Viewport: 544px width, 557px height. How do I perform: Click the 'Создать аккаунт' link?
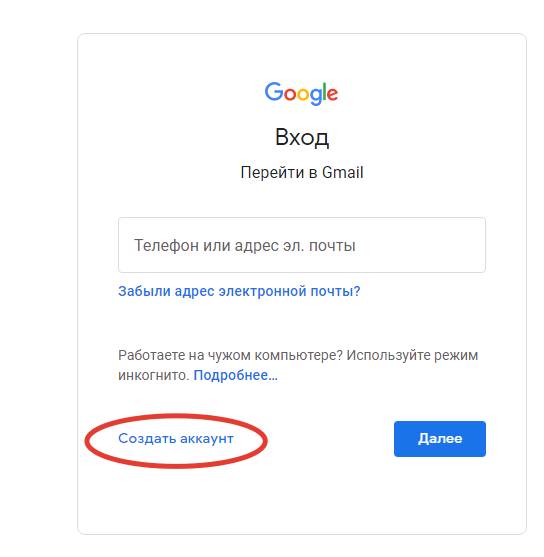point(176,439)
